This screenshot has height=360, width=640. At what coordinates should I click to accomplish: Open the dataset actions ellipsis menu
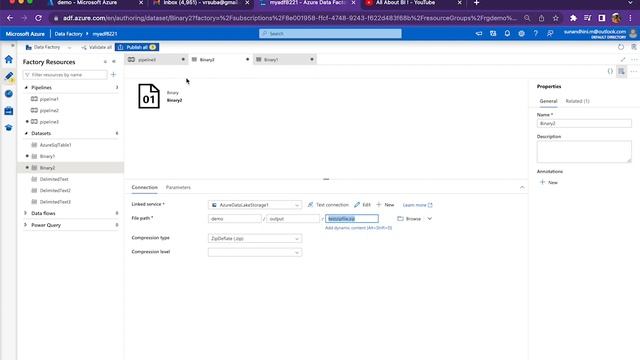click(x=633, y=71)
